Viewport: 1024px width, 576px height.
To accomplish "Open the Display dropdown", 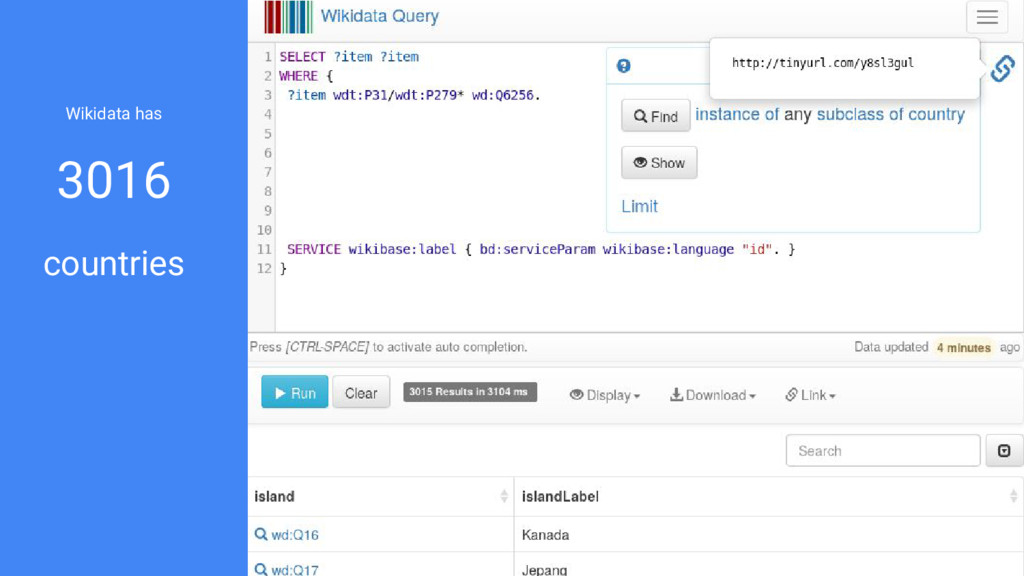I will 605,395.
